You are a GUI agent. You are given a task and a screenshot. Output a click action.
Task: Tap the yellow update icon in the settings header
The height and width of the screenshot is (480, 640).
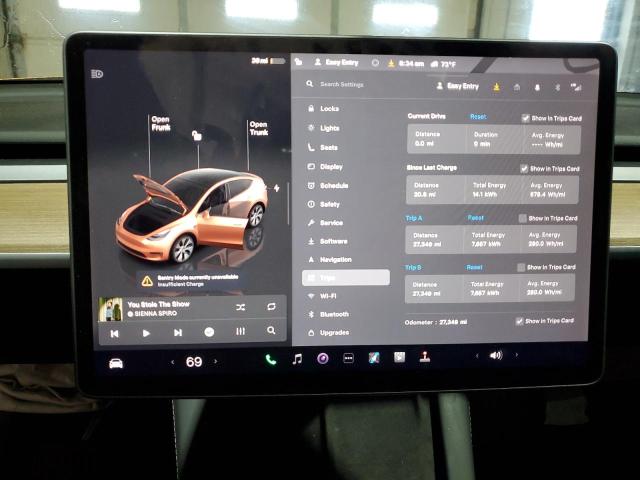coord(496,87)
